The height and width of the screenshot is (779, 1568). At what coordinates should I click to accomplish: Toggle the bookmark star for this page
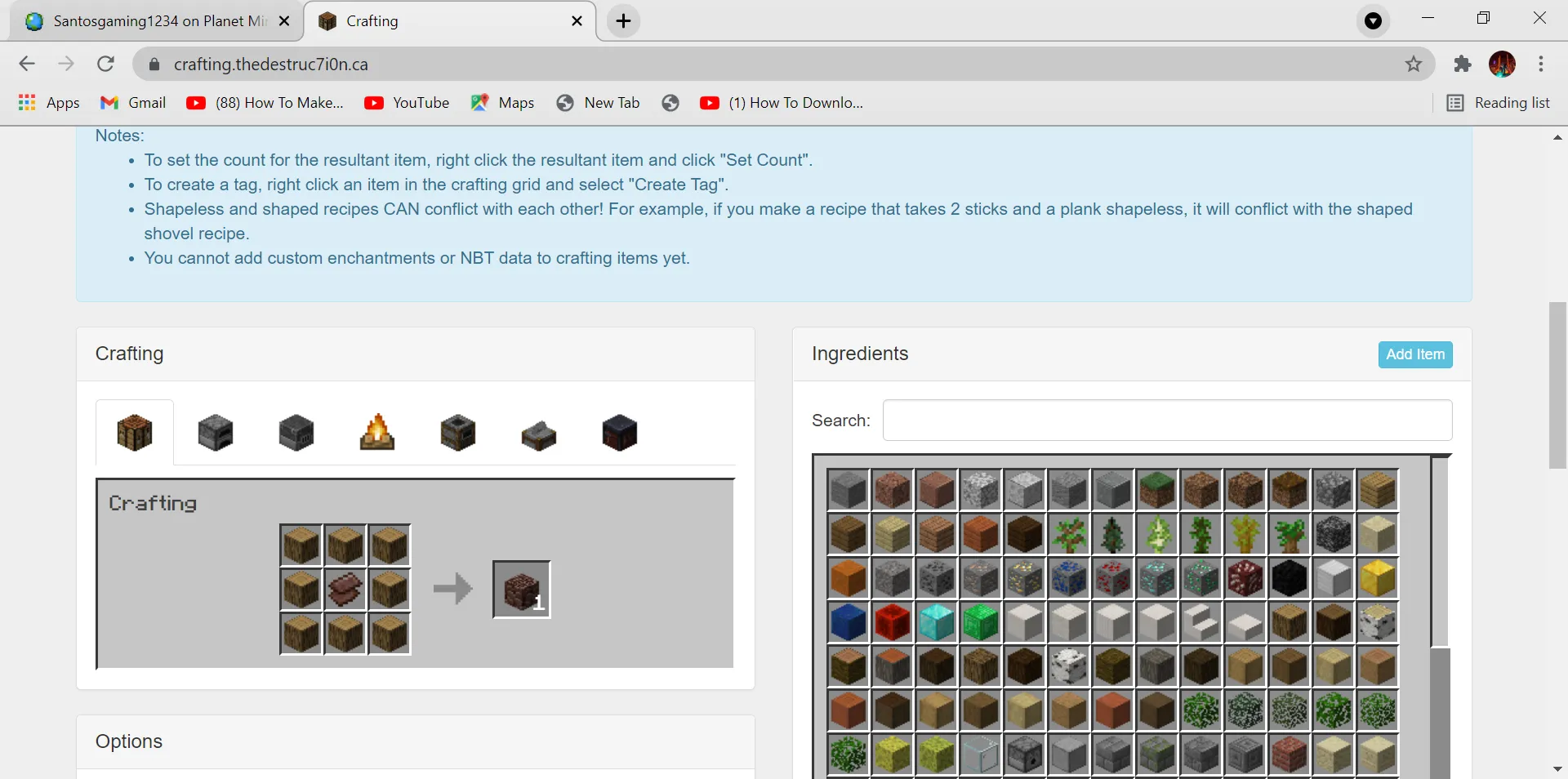tap(1414, 64)
